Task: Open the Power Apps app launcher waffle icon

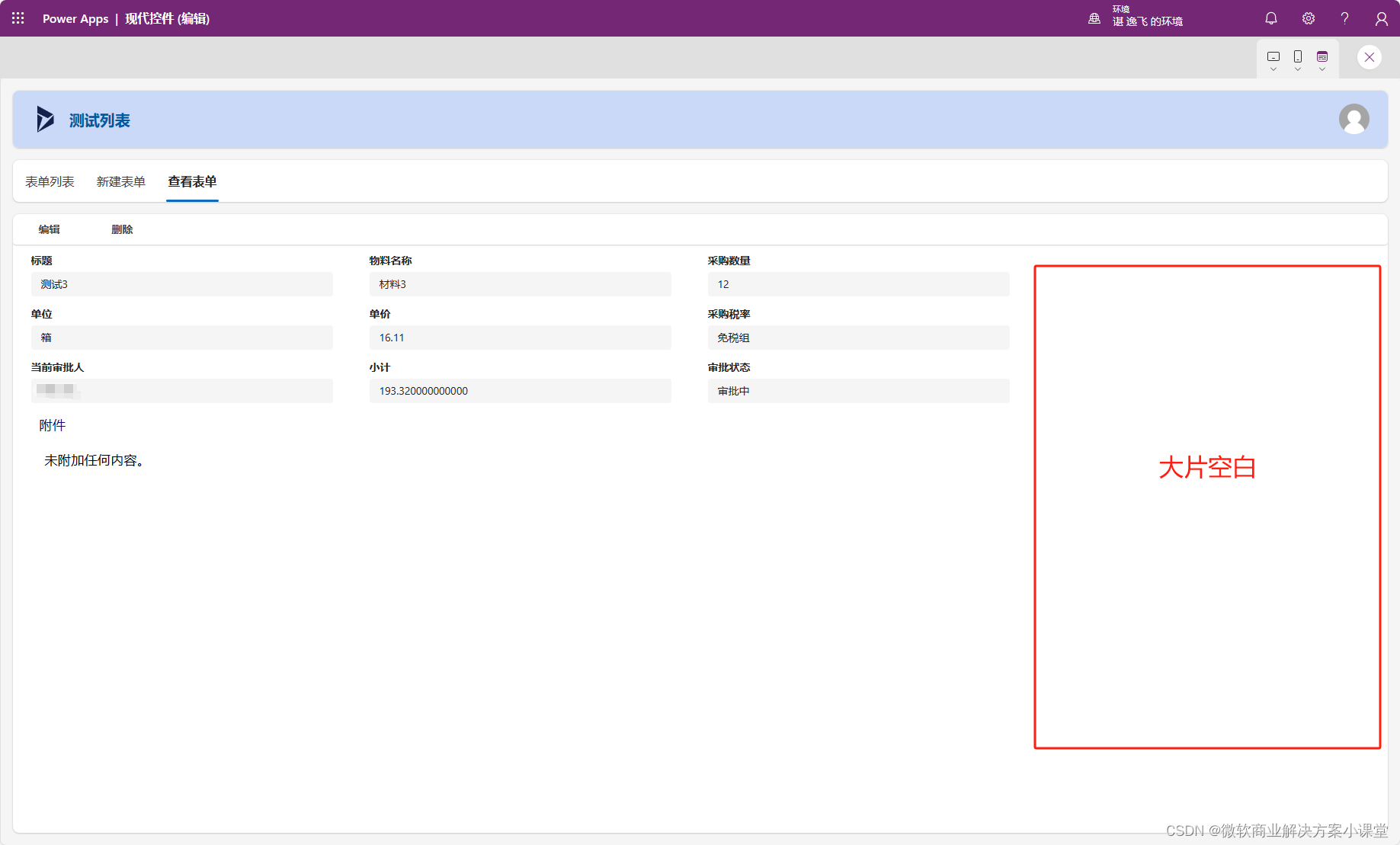Action: click(x=18, y=18)
